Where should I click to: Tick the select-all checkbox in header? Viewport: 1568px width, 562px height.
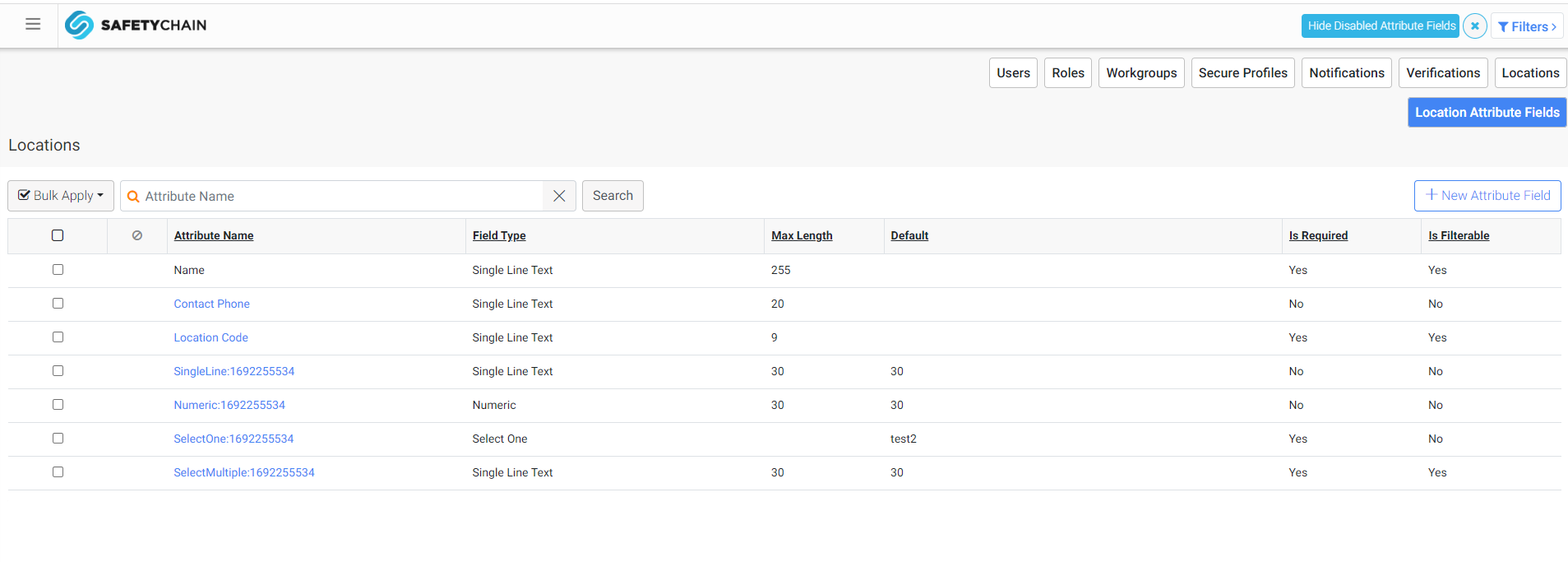pos(58,235)
